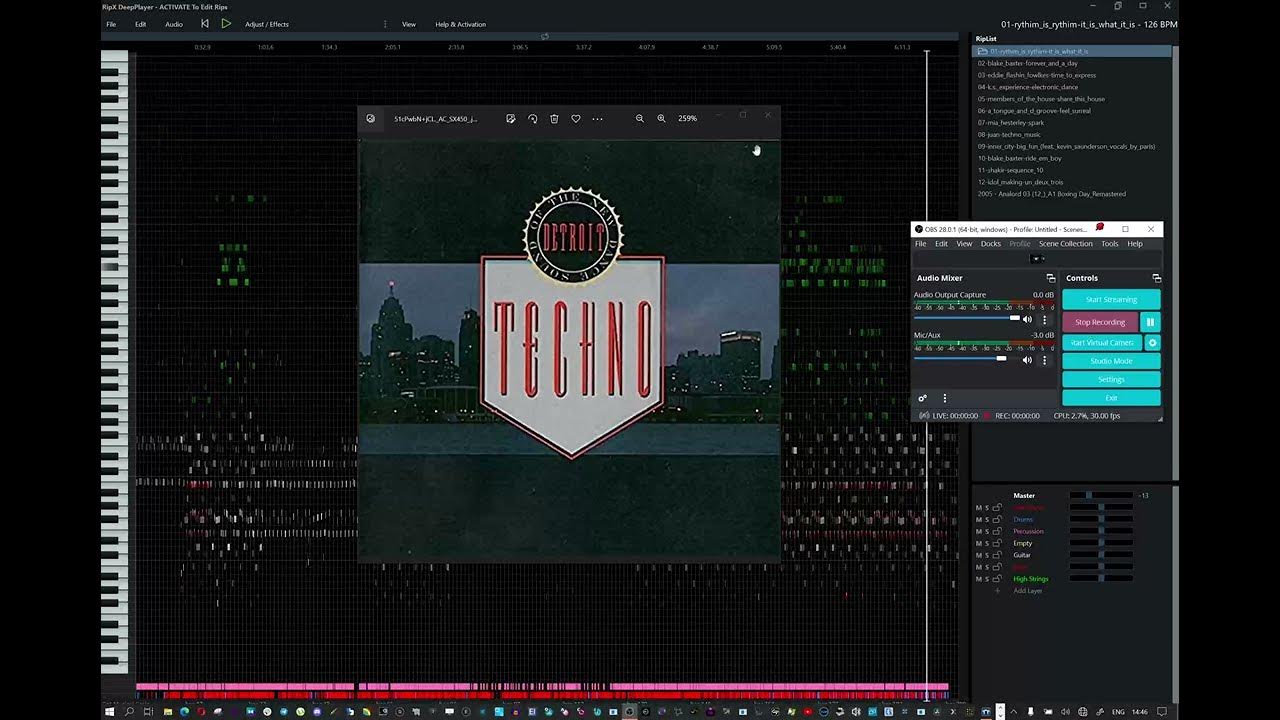Image resolution: width=1280 pixels, height=720 pixels.
Task: Open OBS advanced audio properties gears icon
Action: (923, 398)
